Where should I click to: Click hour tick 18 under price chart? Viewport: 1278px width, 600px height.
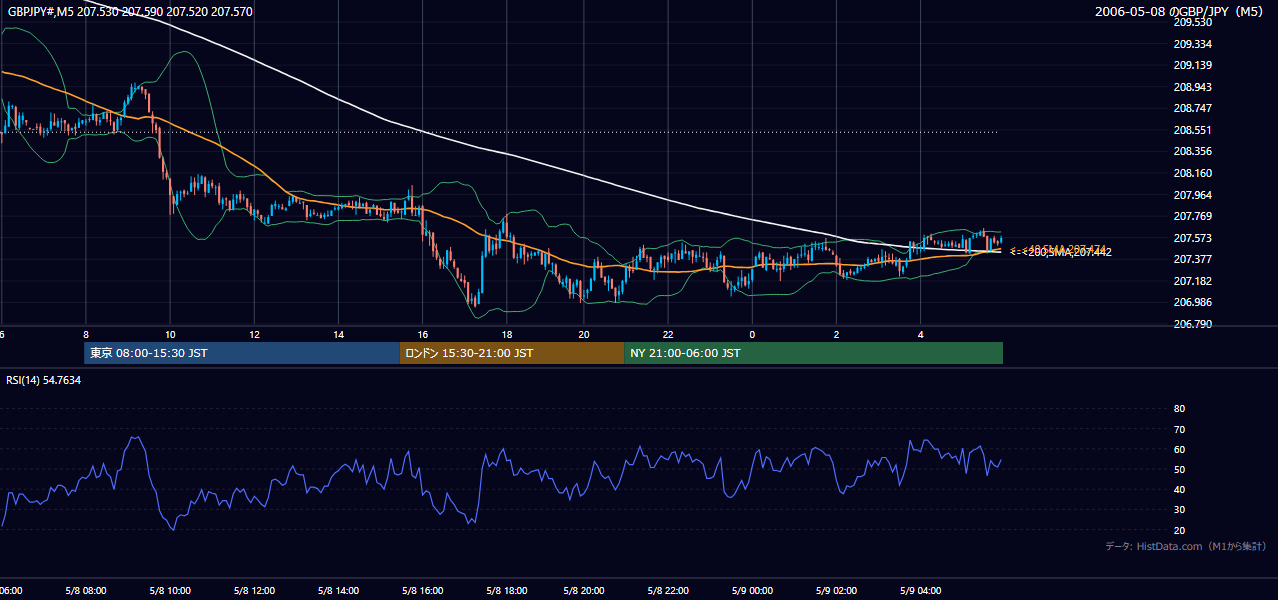coord(506,334)
